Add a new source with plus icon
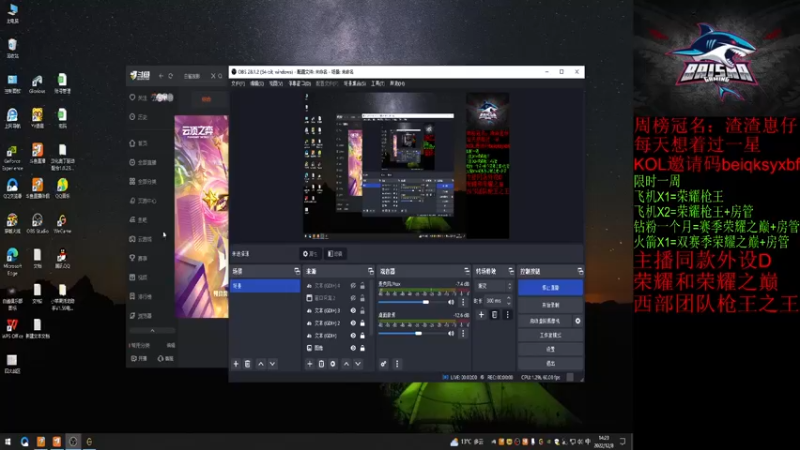Viewport: 800px width, 450px height. click(309, 364)
